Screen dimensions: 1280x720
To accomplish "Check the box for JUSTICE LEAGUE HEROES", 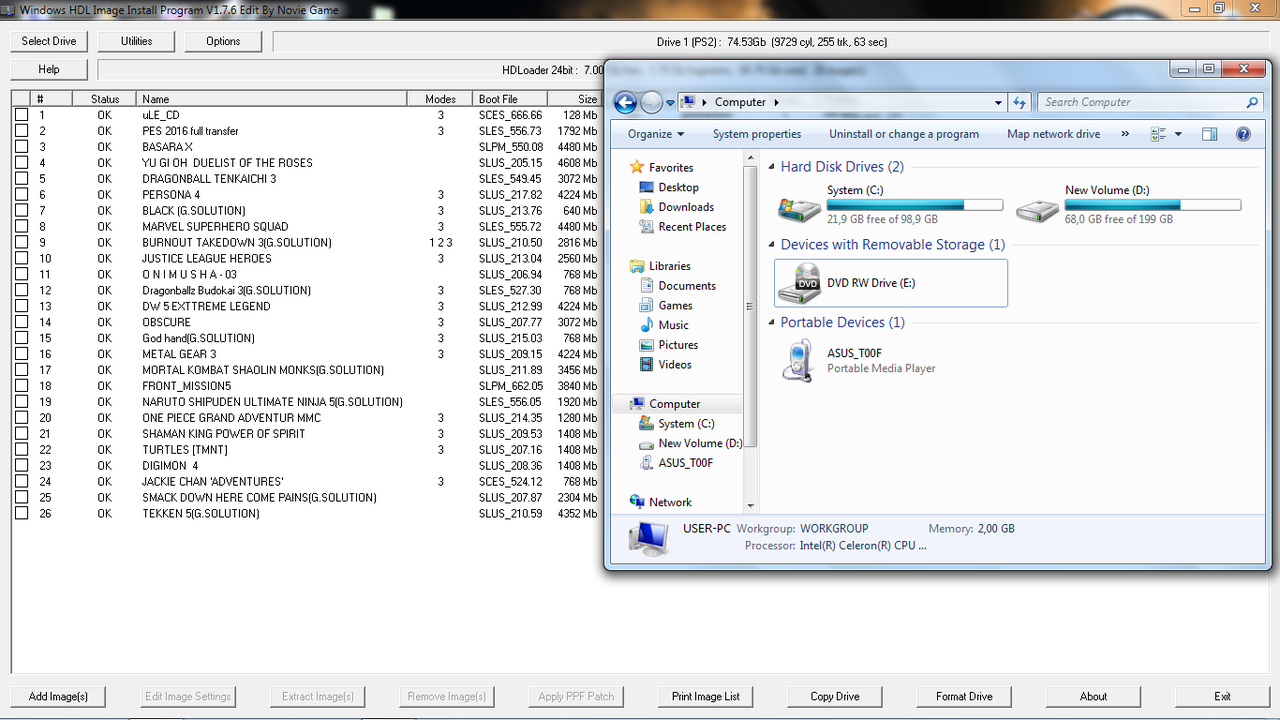I will coord(22,258).
